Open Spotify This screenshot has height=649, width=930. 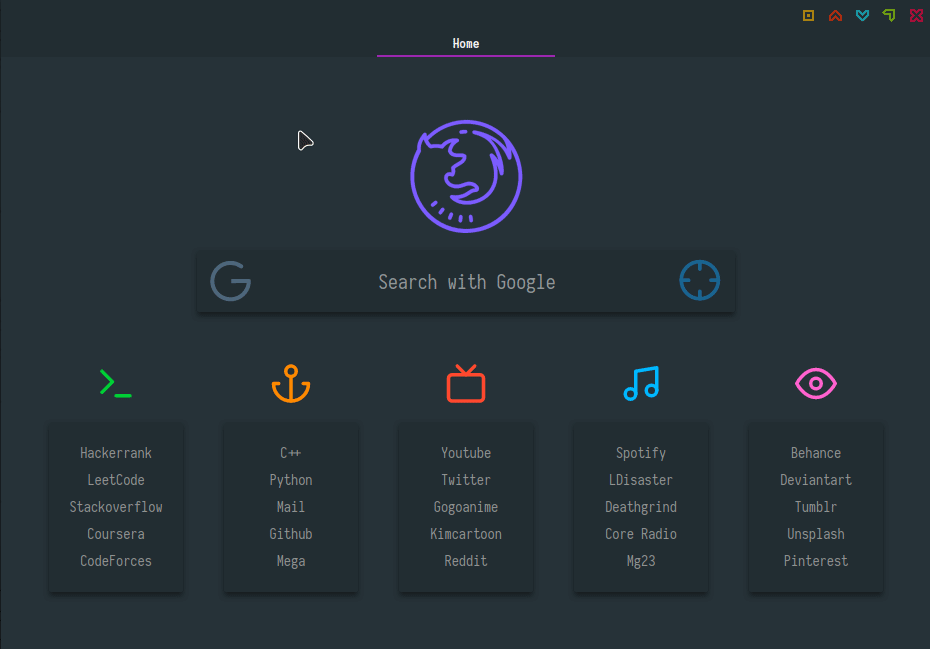pos(640,452)
